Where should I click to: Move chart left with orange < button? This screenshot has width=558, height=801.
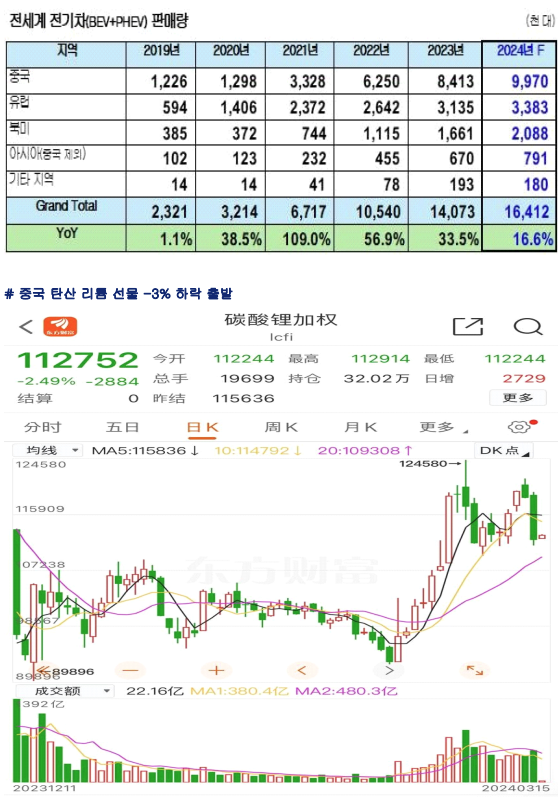pyautogui.click(x=301, y=670)
